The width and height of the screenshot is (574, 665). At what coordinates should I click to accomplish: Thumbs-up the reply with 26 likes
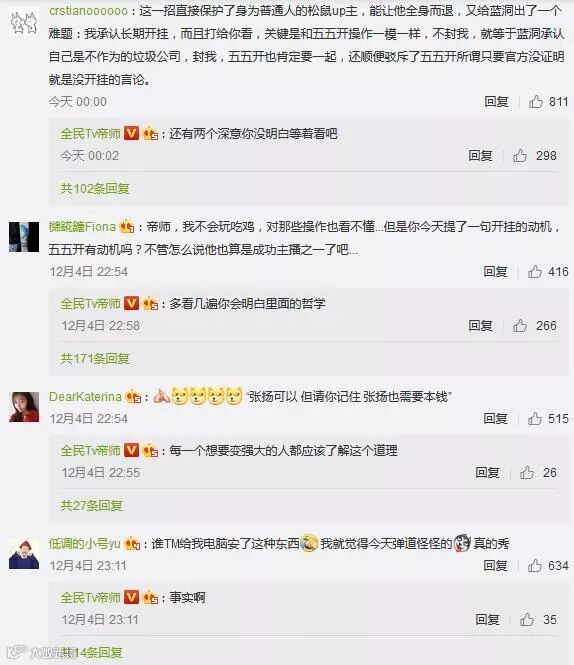[527, 472]
